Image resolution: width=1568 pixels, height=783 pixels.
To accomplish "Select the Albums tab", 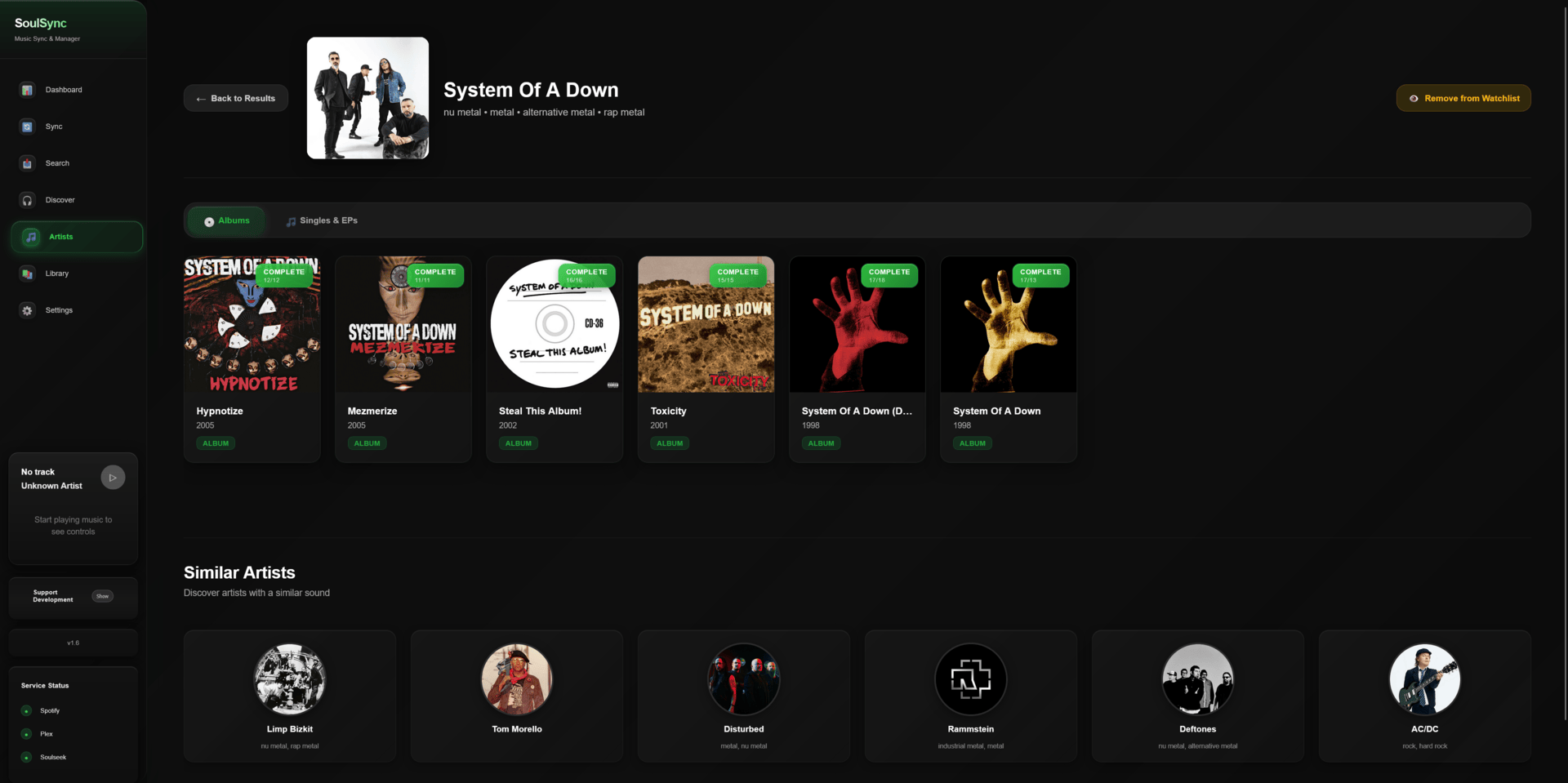I will (x=226, y=220).
